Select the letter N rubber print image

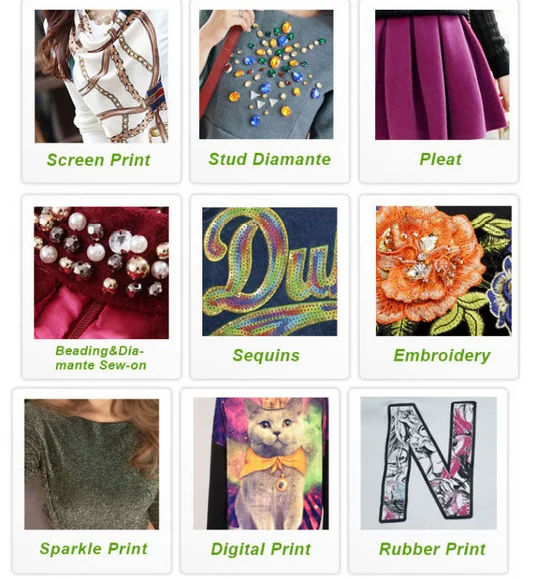tap(429, 463)
